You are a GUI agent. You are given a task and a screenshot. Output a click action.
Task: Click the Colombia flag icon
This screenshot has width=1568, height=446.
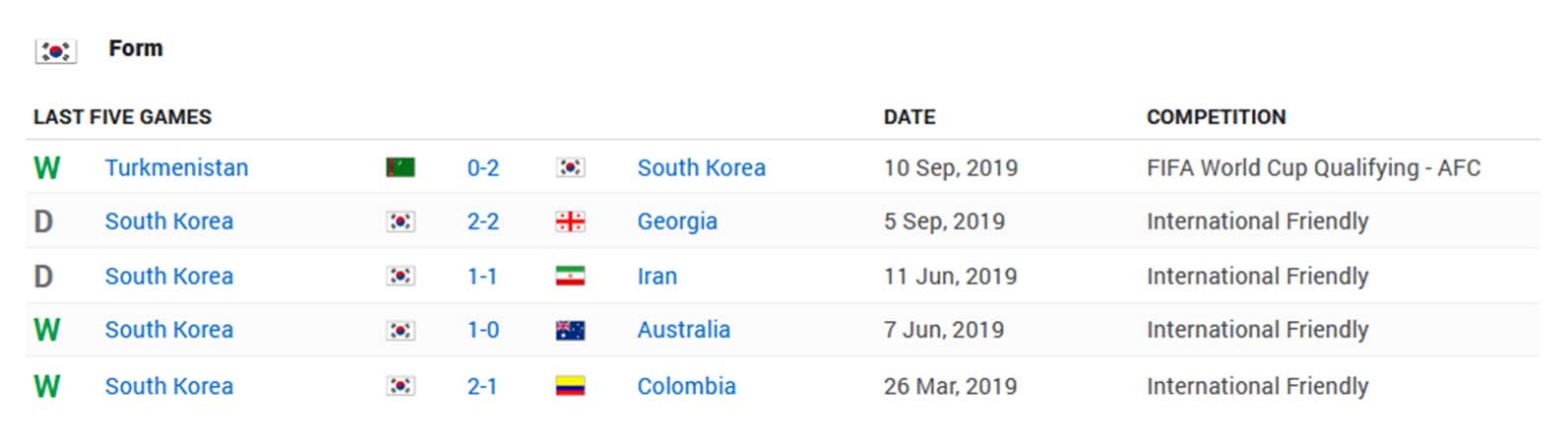pyautogui.click(x=570, y=386)
